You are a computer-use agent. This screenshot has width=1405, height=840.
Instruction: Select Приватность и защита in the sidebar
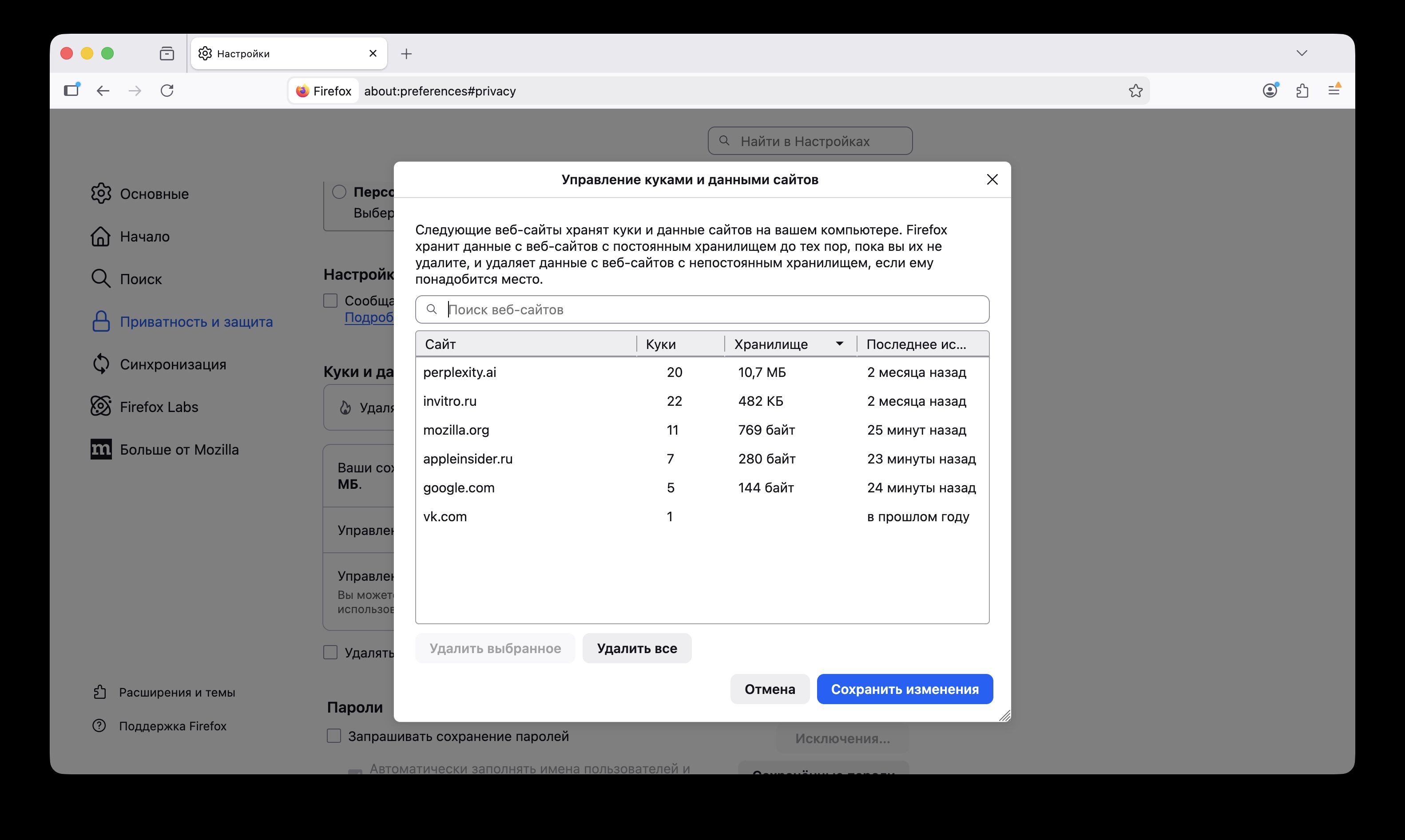pos(196,321)
